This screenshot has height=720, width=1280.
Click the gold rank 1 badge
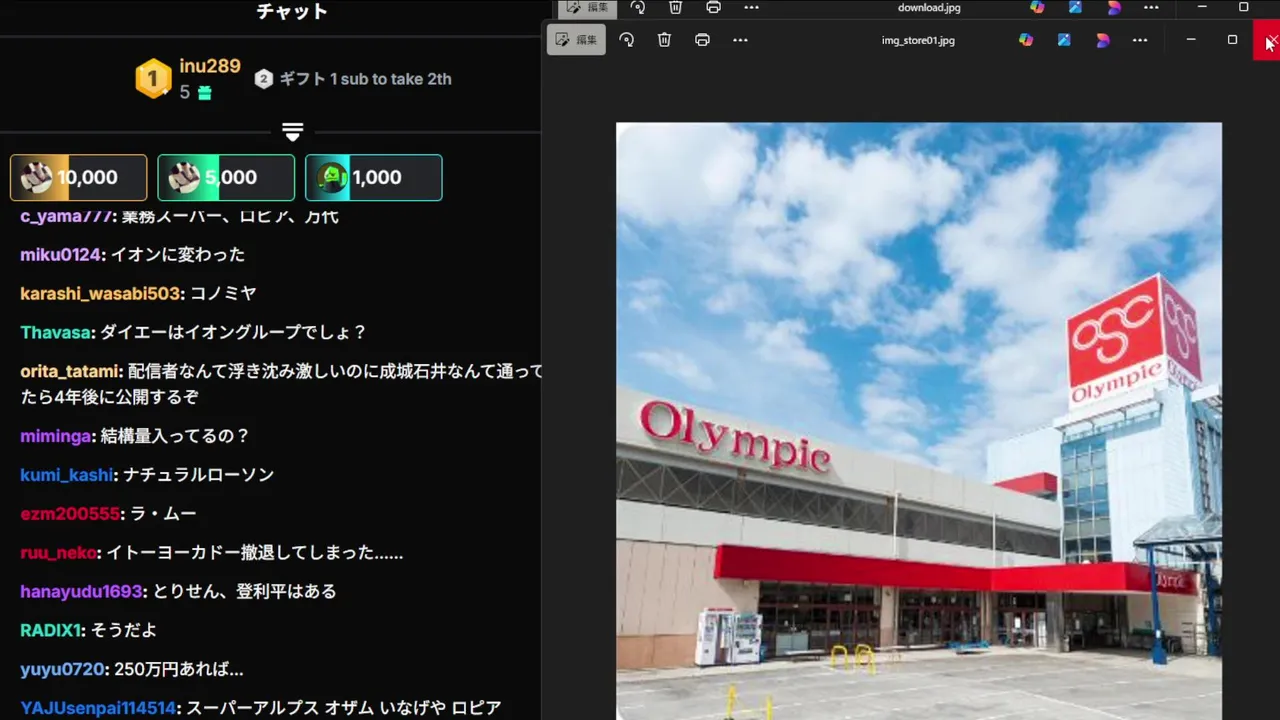[153, 79]
